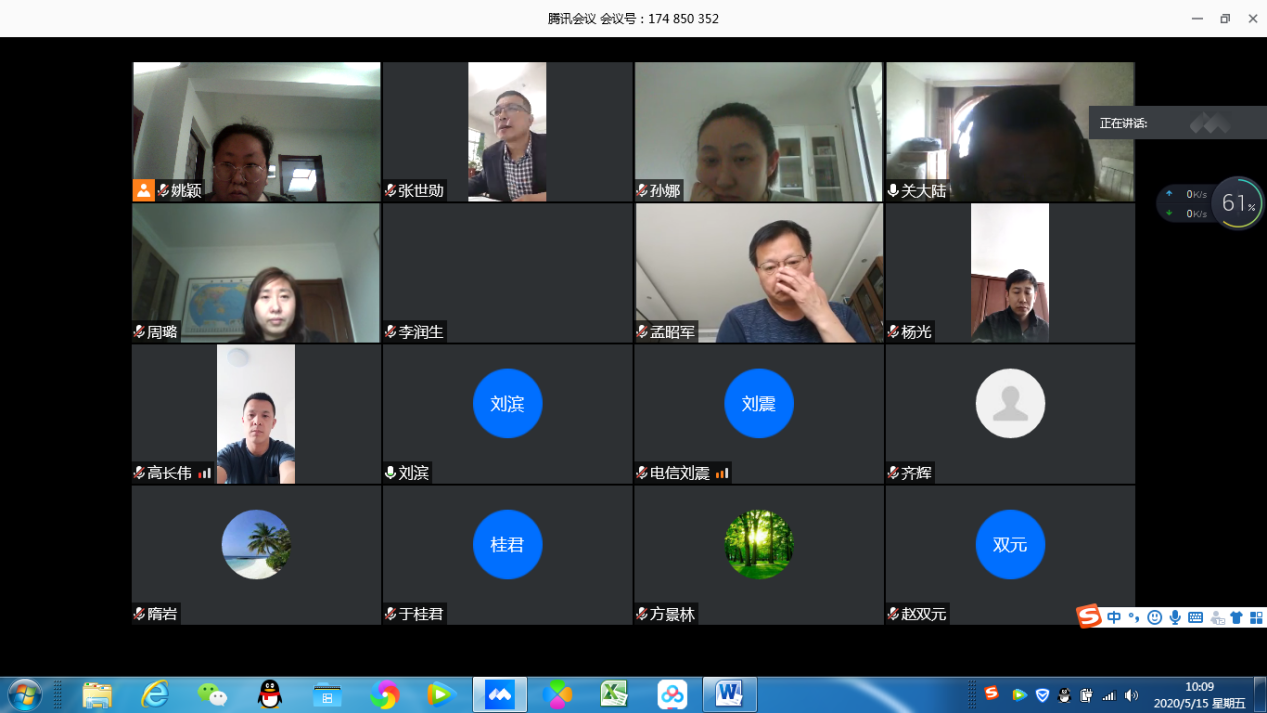Open the QQ penguin icon in the taskbar
This screenshot has width=1267, height=713.
270,694
